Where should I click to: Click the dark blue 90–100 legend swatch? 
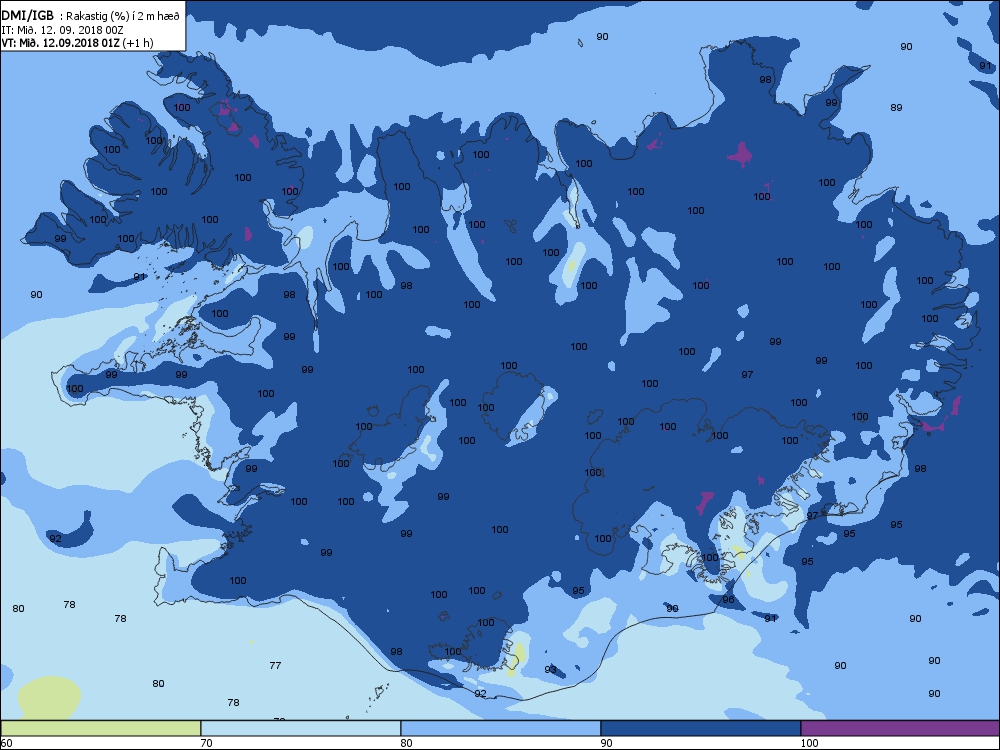click(x=700, y=728)
